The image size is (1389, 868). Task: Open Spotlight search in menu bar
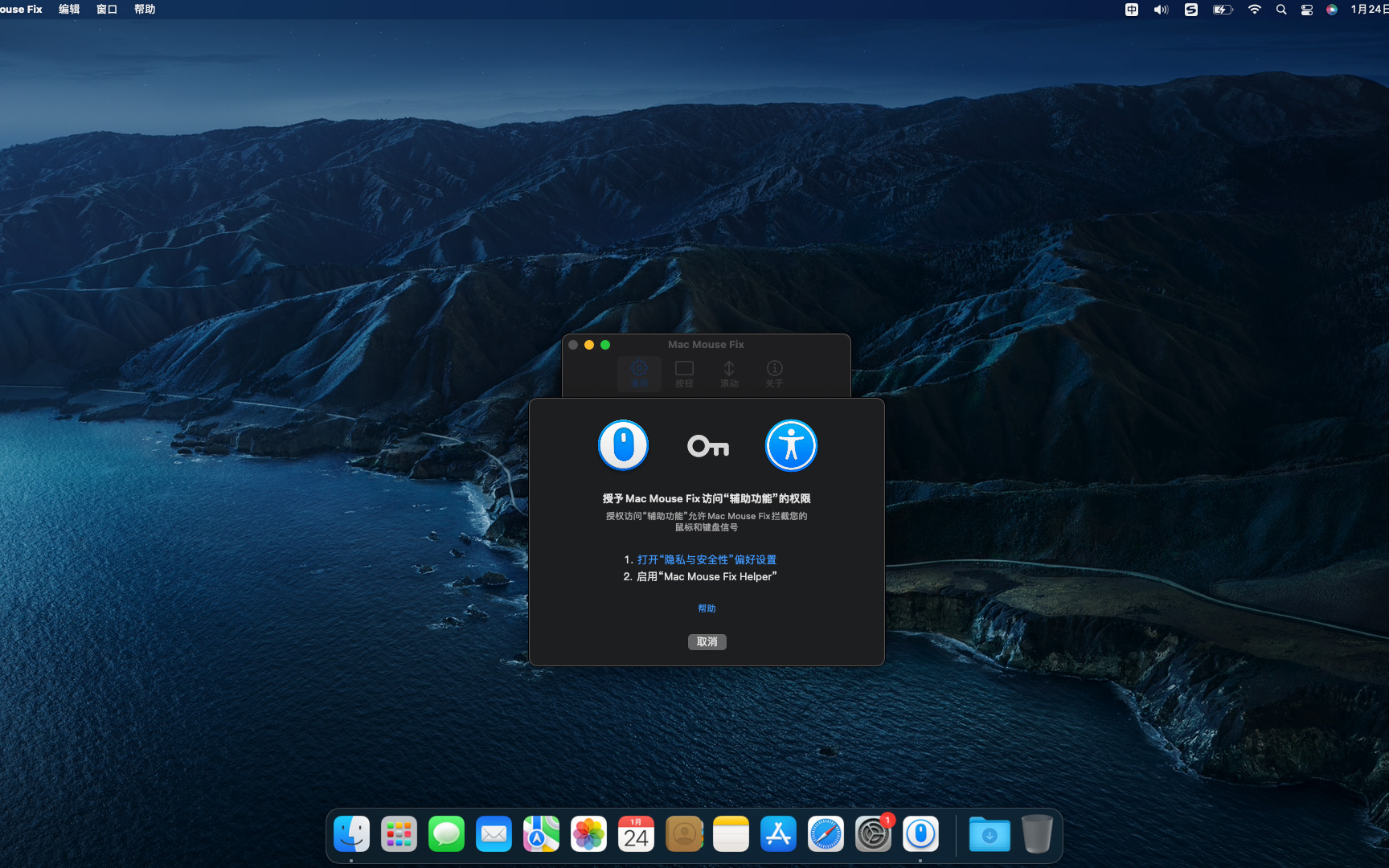pos(1281,10)
